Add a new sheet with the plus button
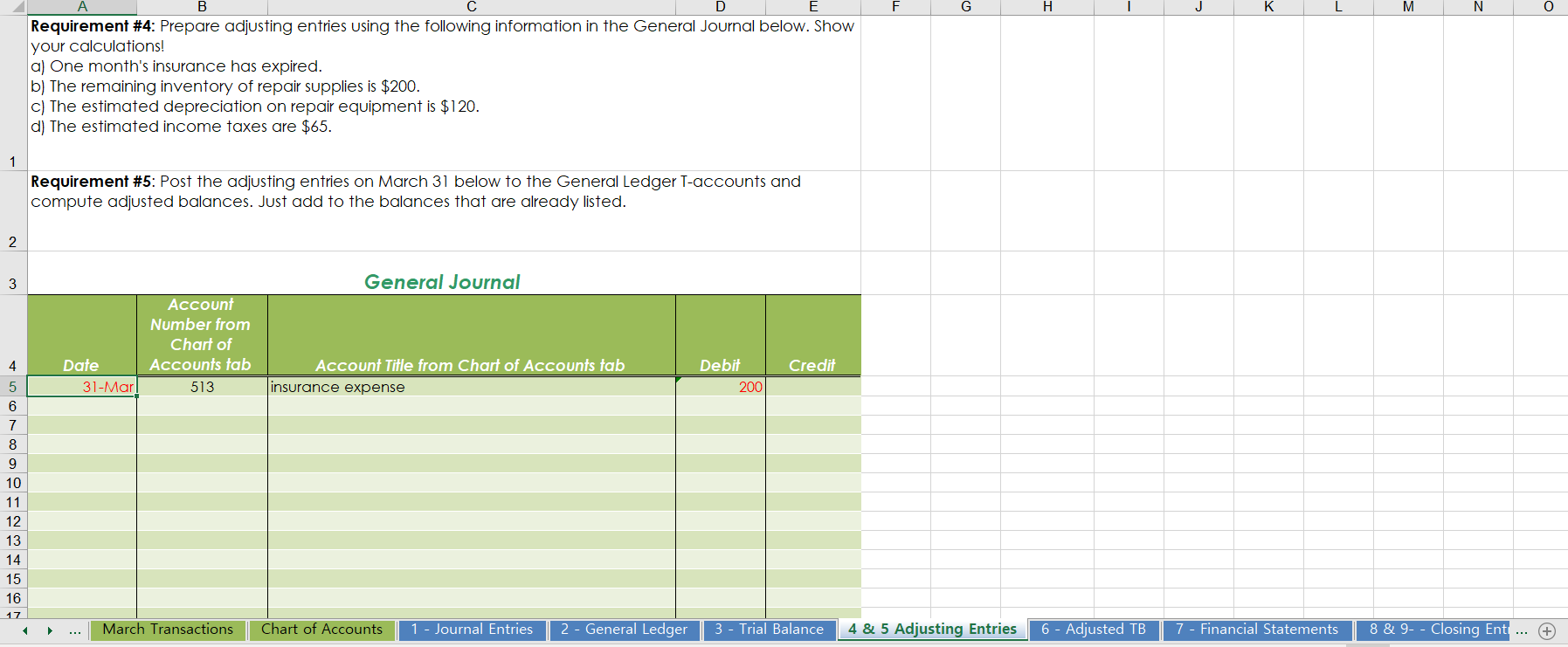Viewport: 1568px width, 647px height. [1547, 630]
